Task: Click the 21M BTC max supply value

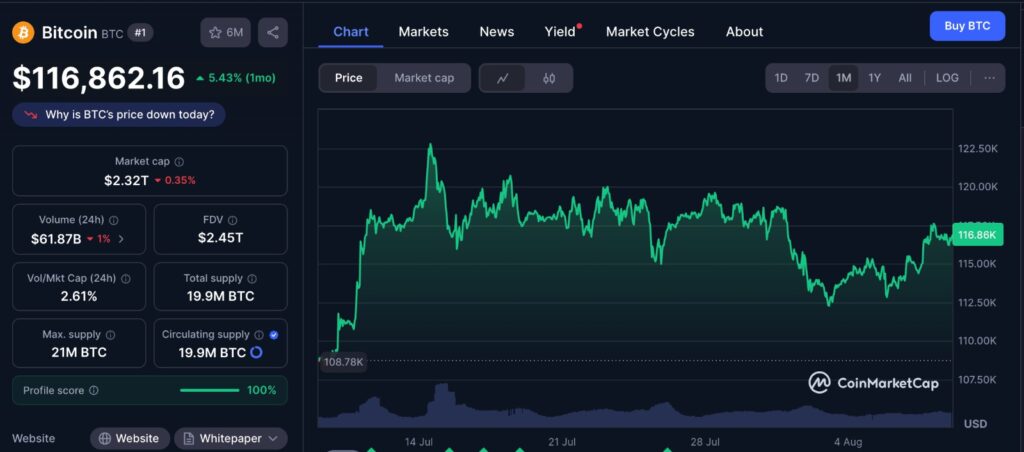Action: pos(79,353)
